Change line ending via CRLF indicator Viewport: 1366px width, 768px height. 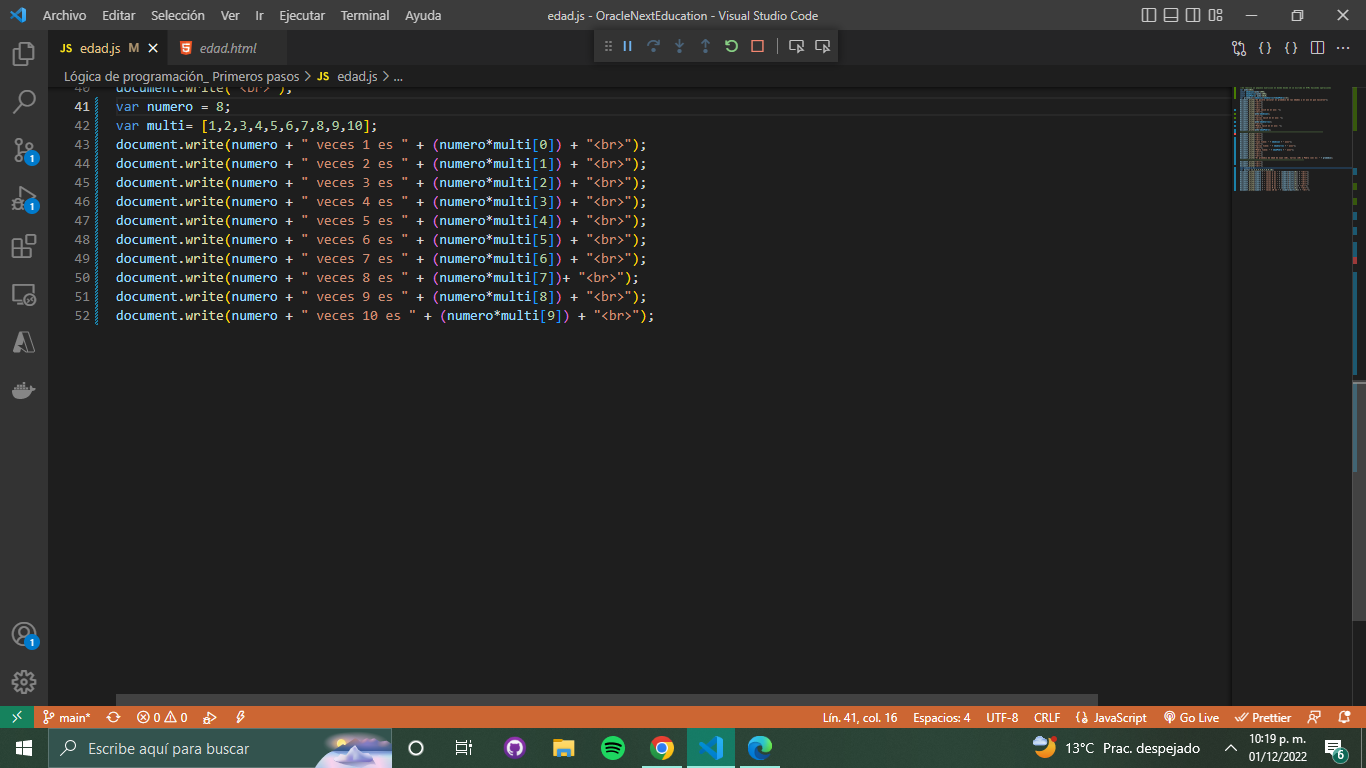pos(1047,717)
